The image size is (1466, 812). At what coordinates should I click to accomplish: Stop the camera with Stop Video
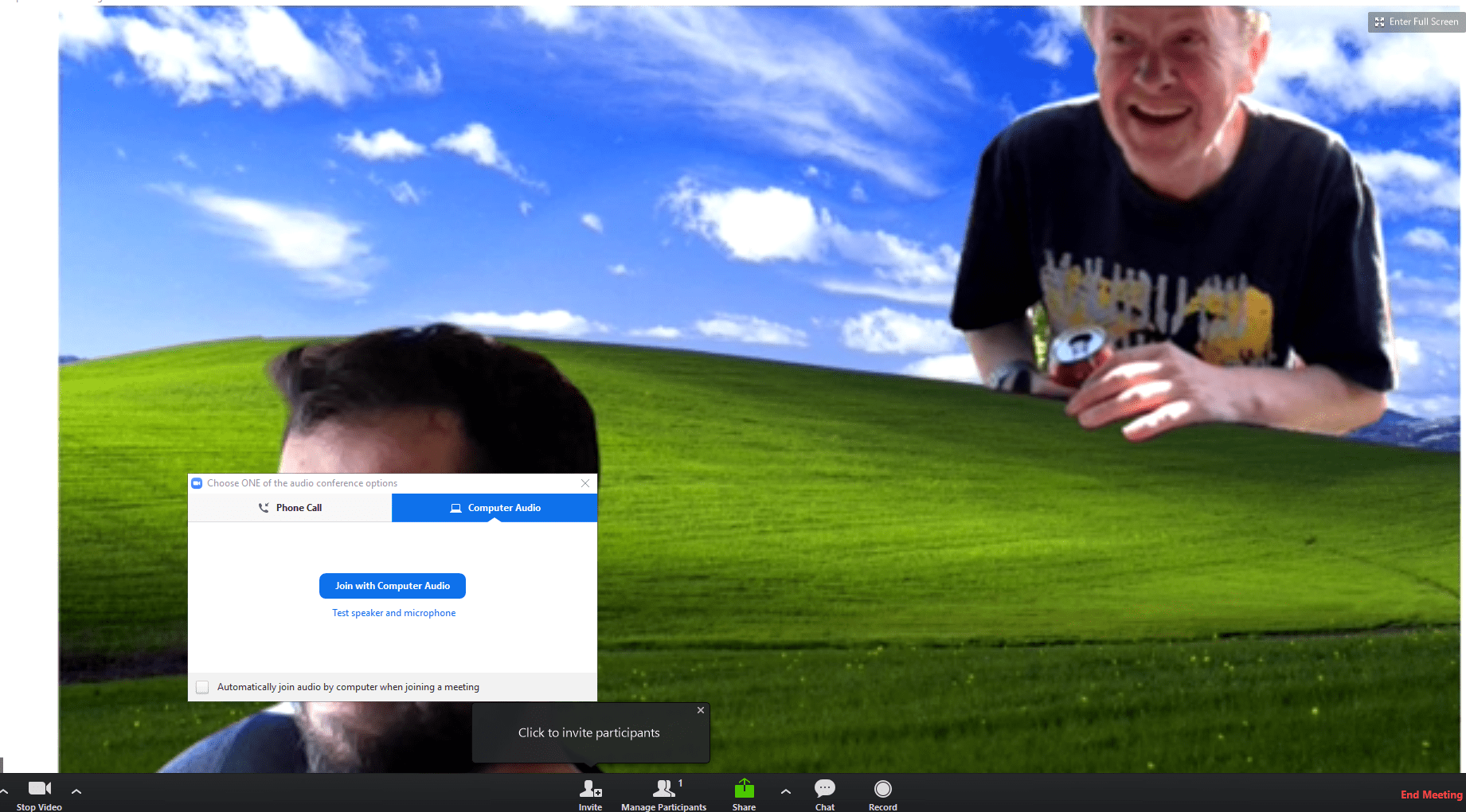click(39, 794)
